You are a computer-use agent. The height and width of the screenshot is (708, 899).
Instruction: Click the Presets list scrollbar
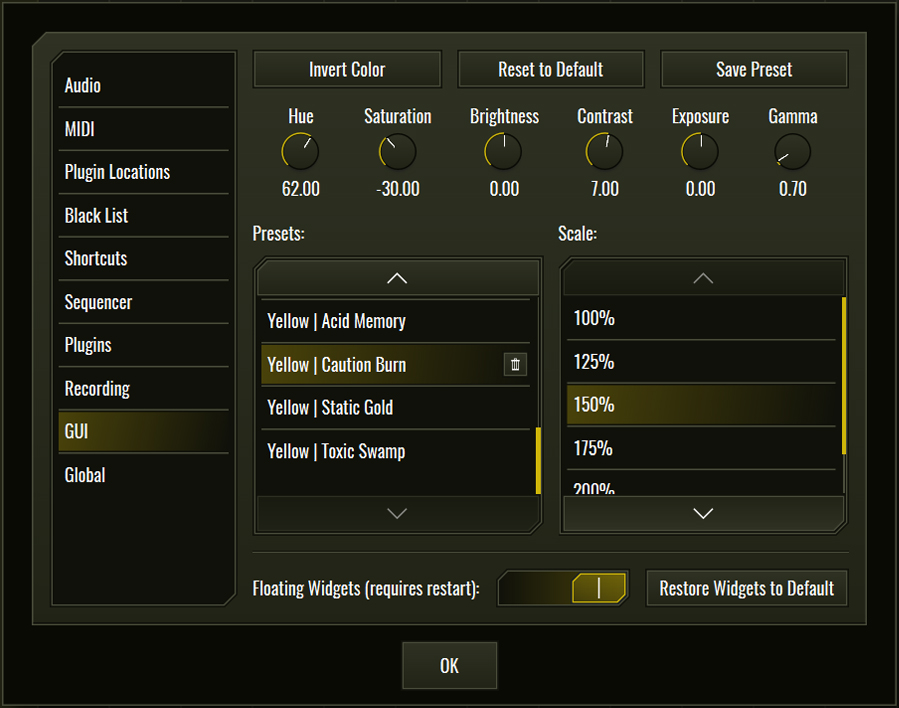click(538, 460)
